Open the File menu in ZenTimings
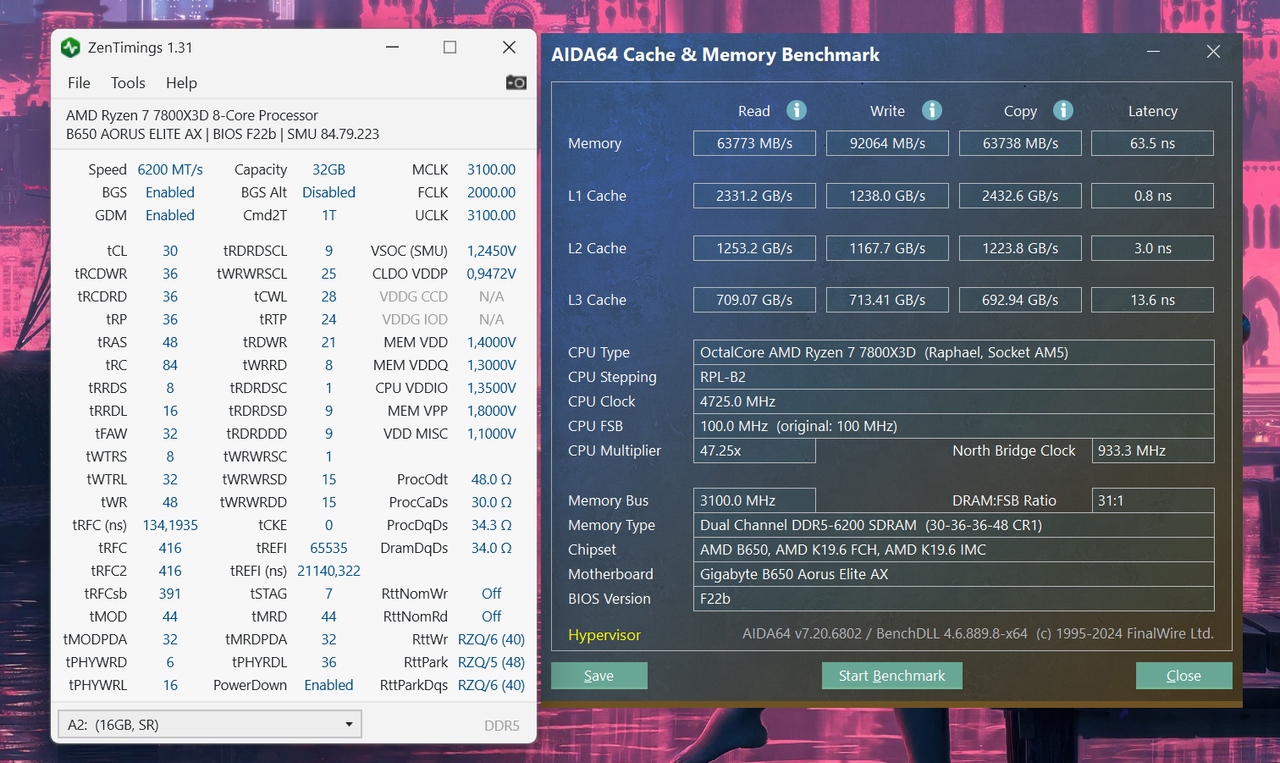1280x763 pixels. point(79,83)
